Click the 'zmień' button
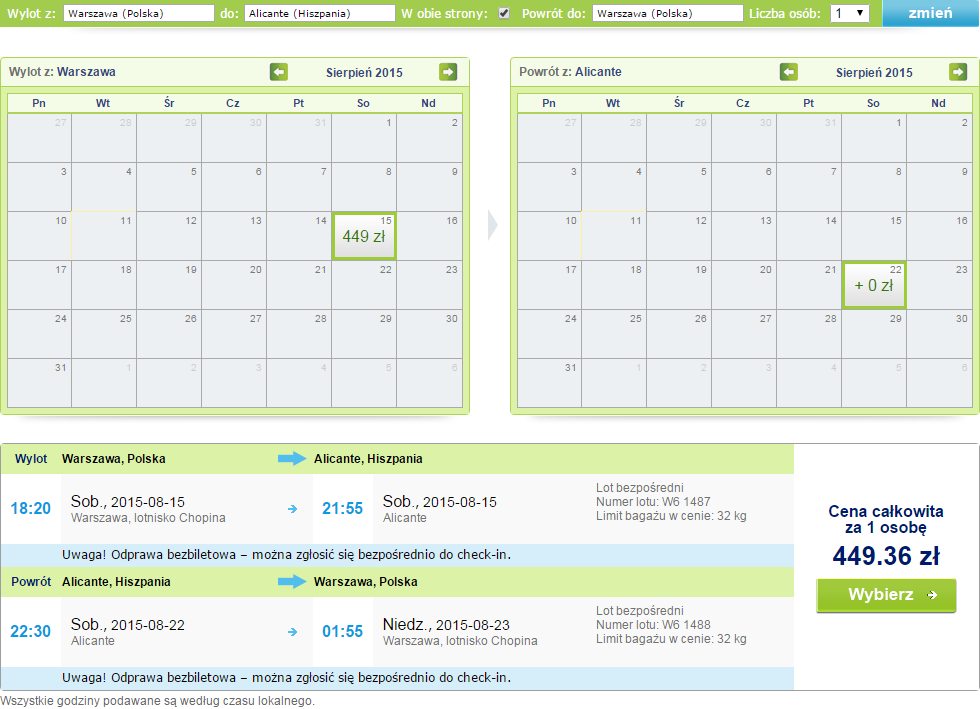This screenshot has height=709, width=980. (931, 13)
